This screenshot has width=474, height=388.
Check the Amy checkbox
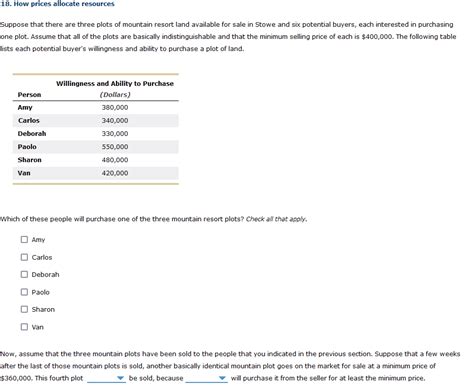tap(24, 239)
